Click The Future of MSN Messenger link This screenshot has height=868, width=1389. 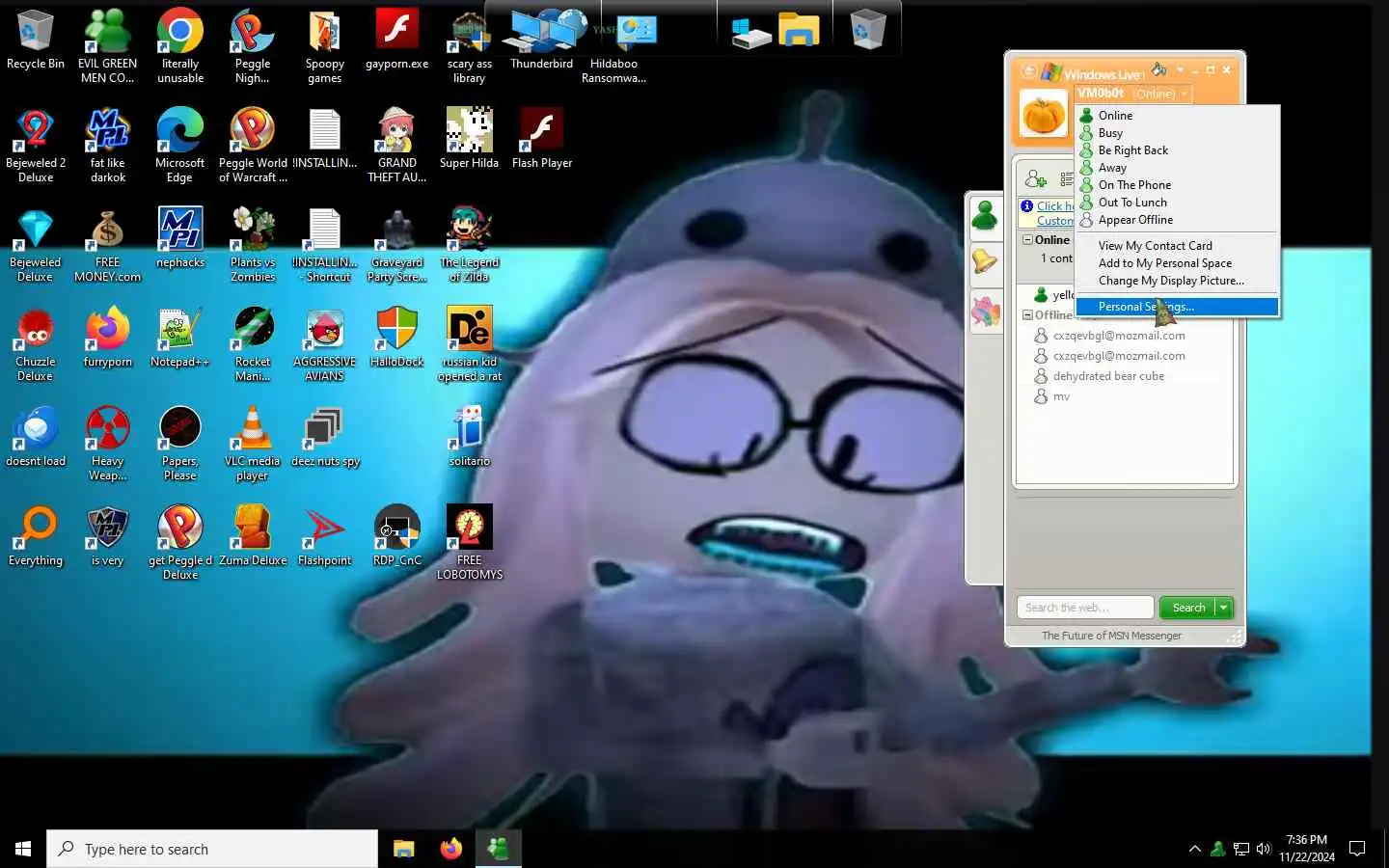coord(1111,636)
